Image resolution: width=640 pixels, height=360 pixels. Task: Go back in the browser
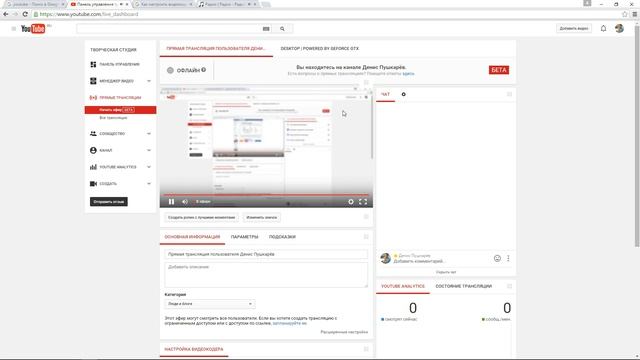pyautogui.click(x=6, y=14)
